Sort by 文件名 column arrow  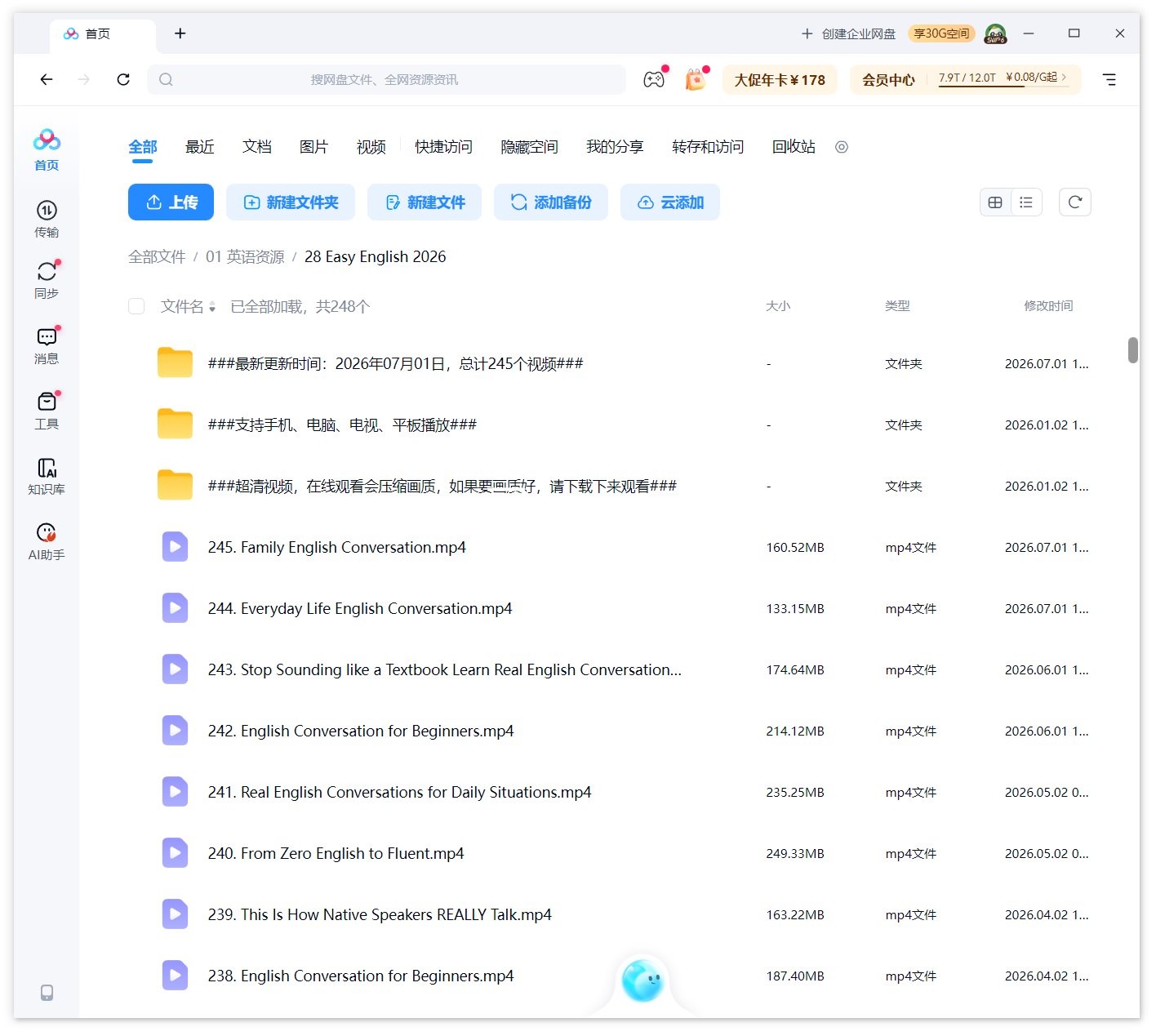coord(212,307)
